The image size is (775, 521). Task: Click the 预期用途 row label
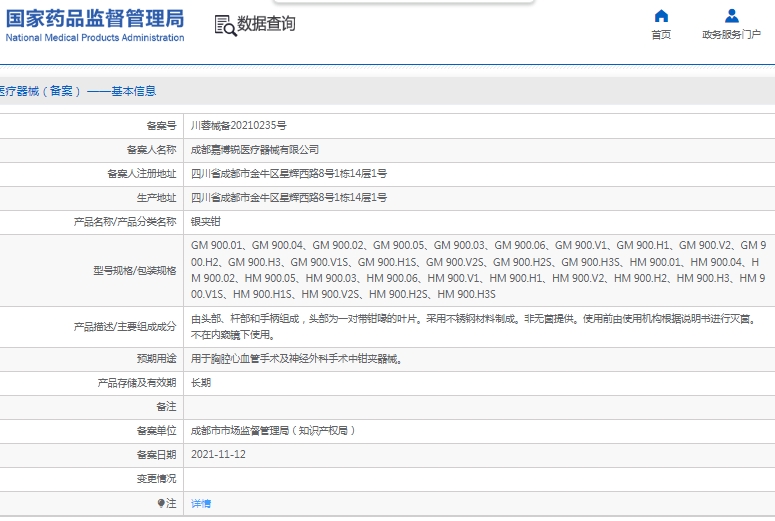(x=156, y=359)
